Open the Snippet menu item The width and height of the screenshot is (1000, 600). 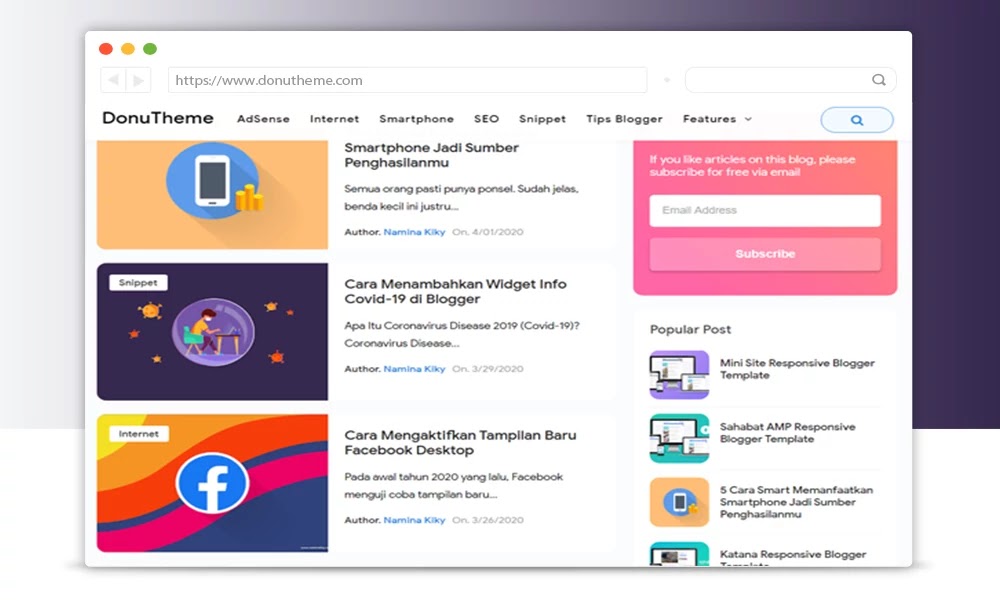[x=542, y=119]
